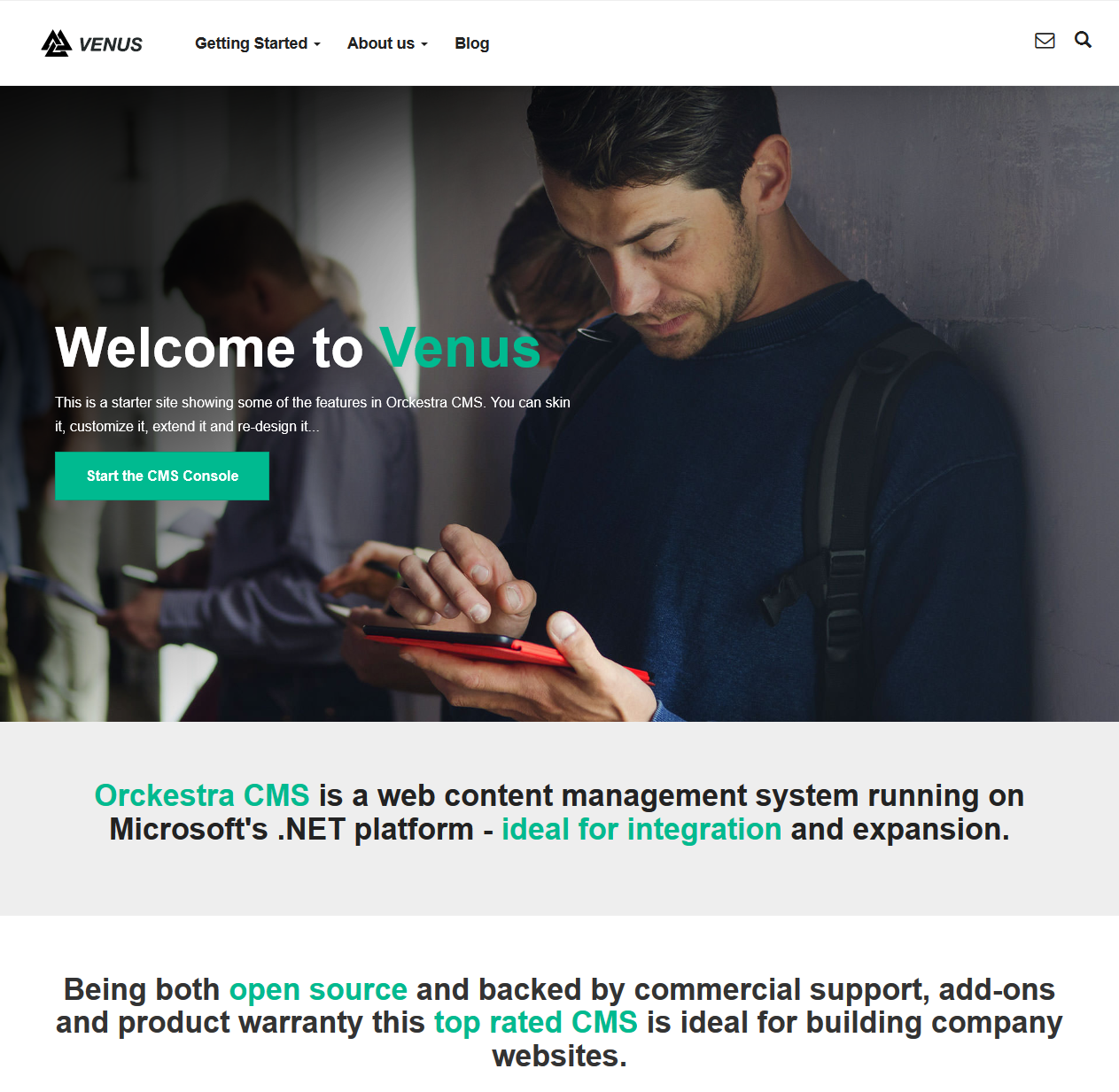Open search with the magnifier icon
The width and height of the screenshot is (1119, 1092).
(x=1083, y=40)
